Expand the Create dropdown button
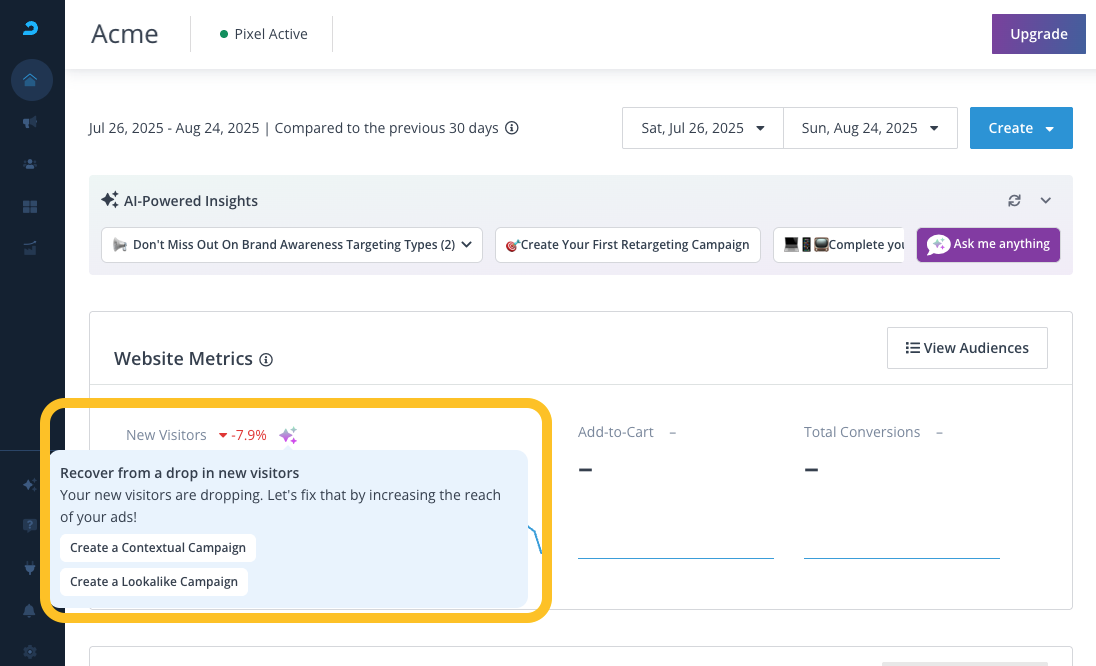This screenshot has width=1096, height=666. point(1021,128)
